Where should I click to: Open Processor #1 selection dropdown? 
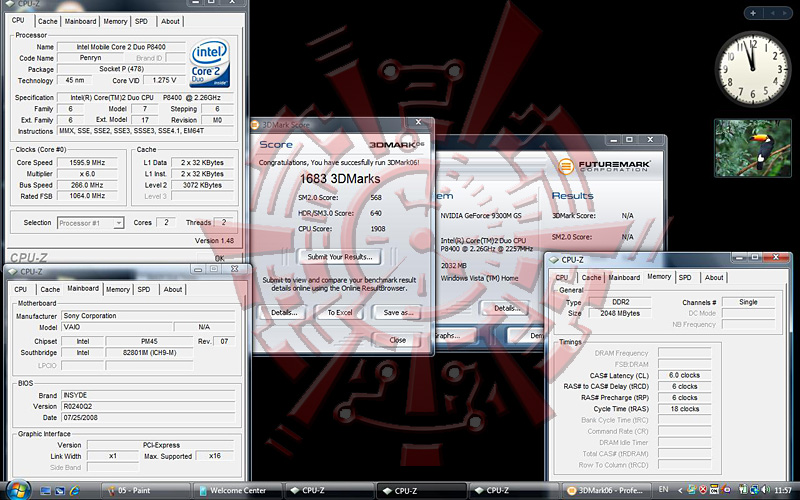point(90,223)
